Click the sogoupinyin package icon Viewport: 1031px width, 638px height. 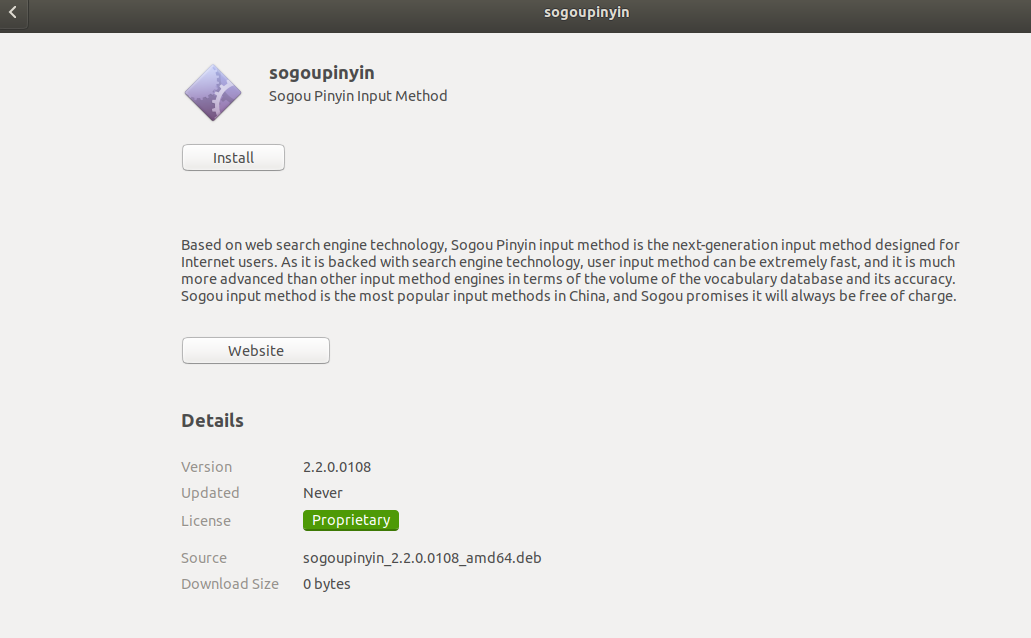[212, 93]
